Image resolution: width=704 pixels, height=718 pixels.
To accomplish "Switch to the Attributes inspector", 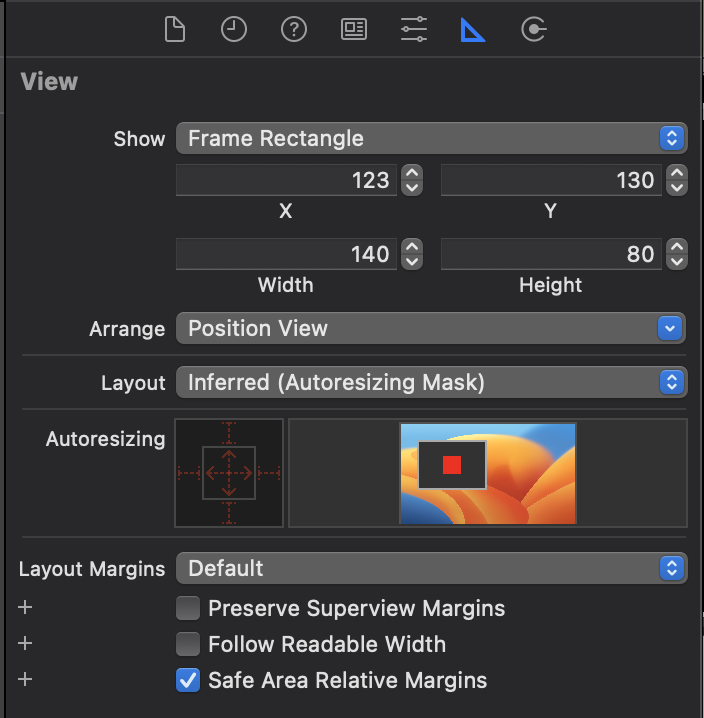I will (414, 30).
